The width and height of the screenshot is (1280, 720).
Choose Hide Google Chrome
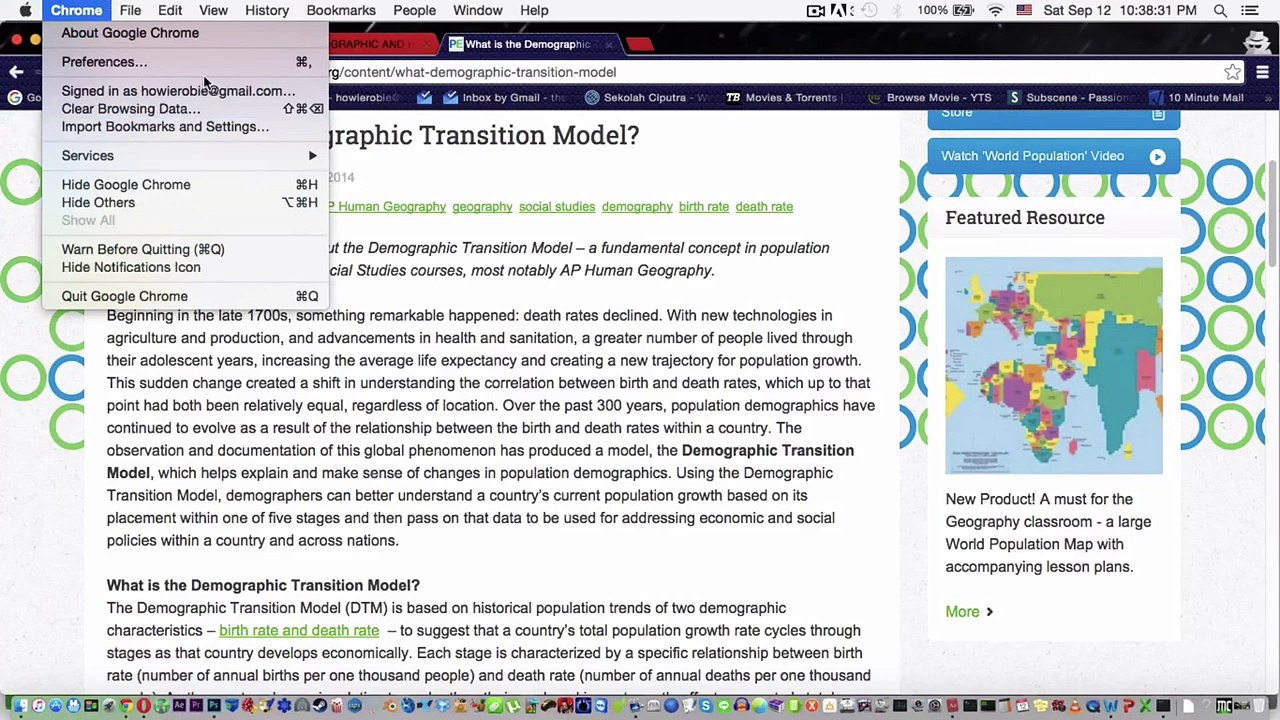tap(186, 184)
